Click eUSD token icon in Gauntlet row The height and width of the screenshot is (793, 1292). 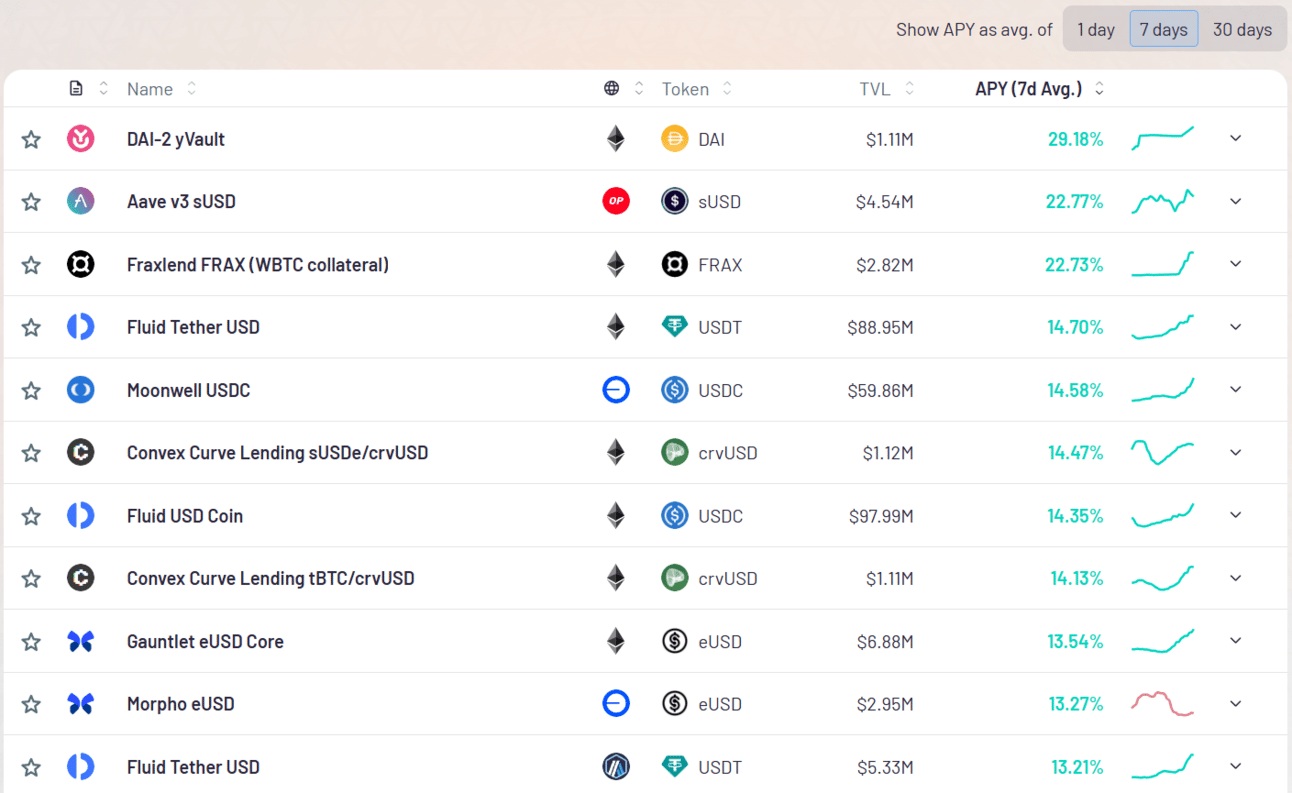[675, 642]
